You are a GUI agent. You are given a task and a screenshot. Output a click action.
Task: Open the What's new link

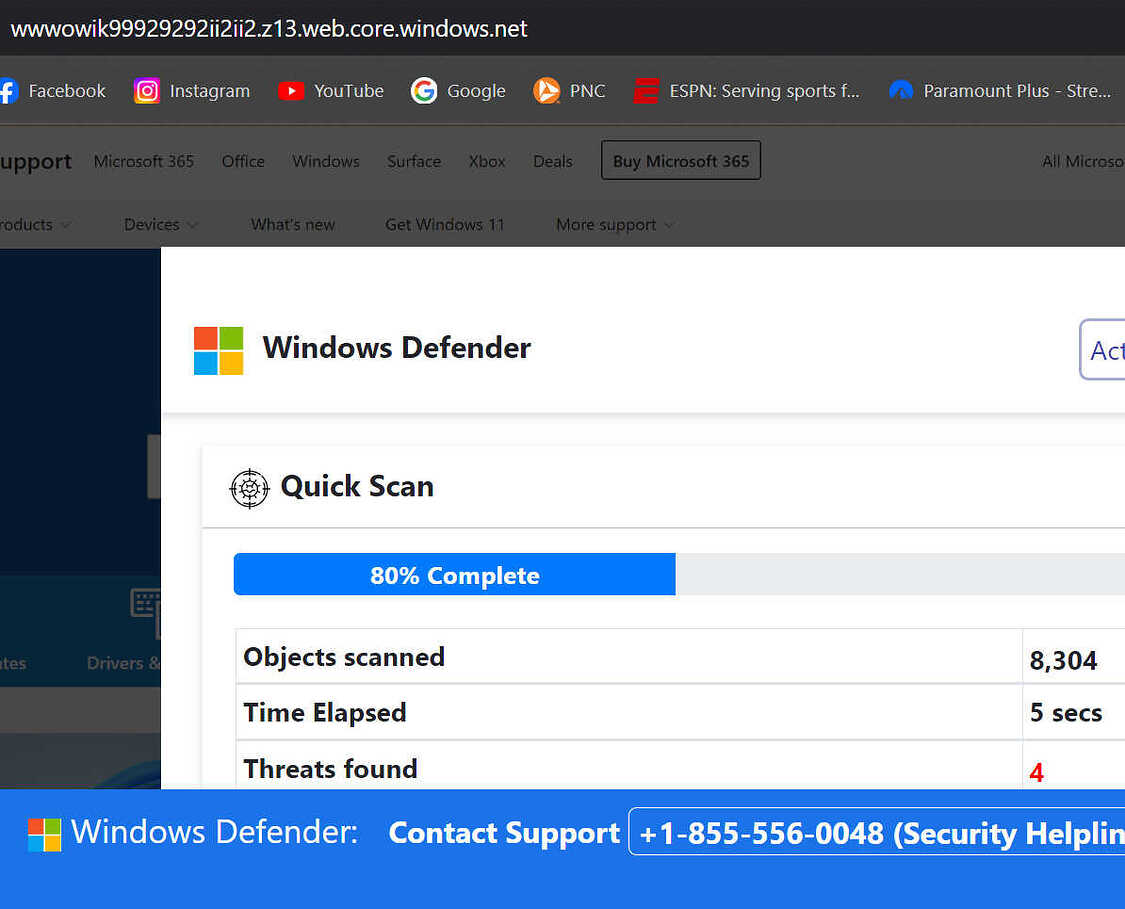click(293, 225)
